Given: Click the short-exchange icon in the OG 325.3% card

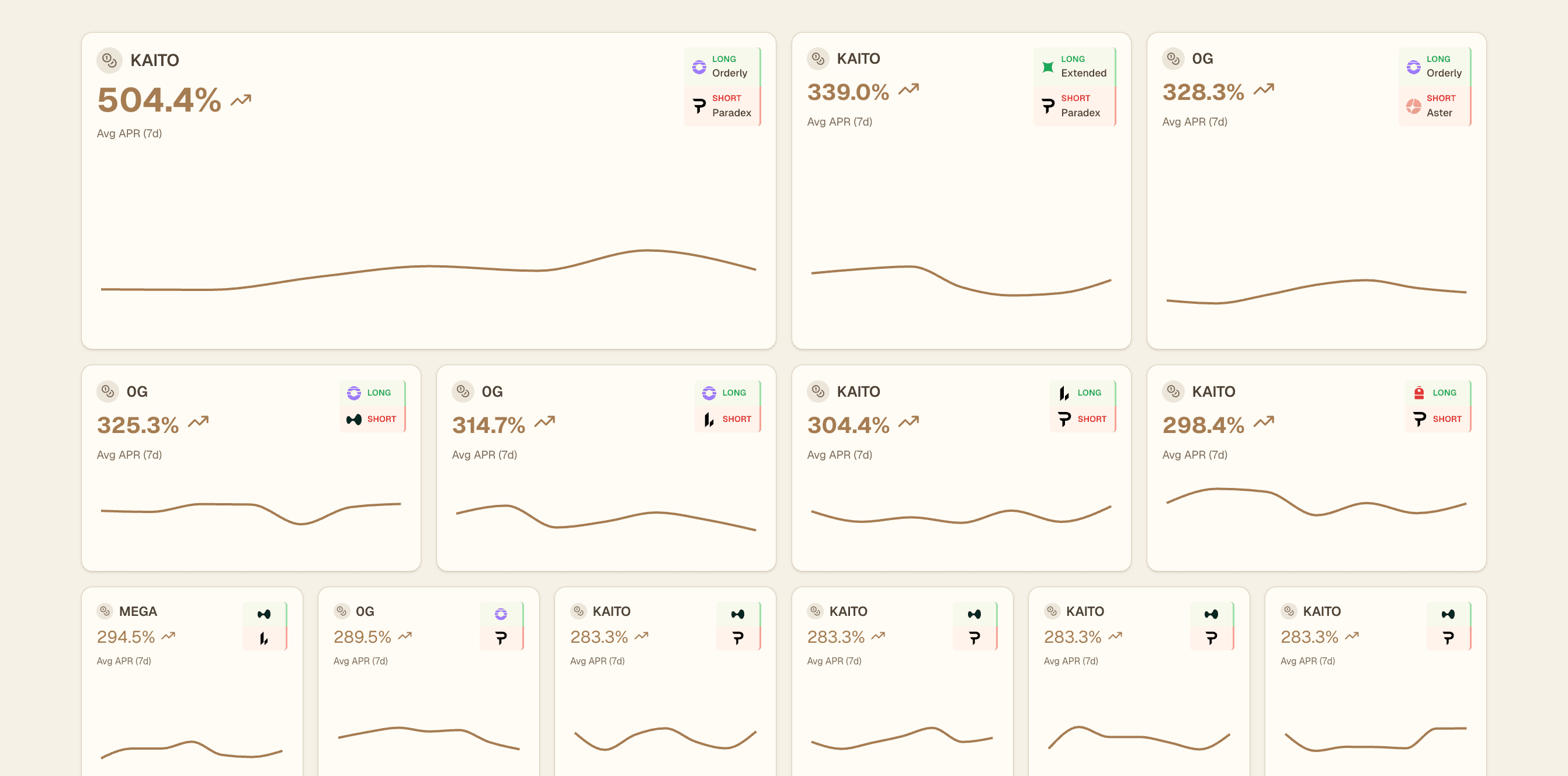Looking at the screenshot, I should [353, 420].
